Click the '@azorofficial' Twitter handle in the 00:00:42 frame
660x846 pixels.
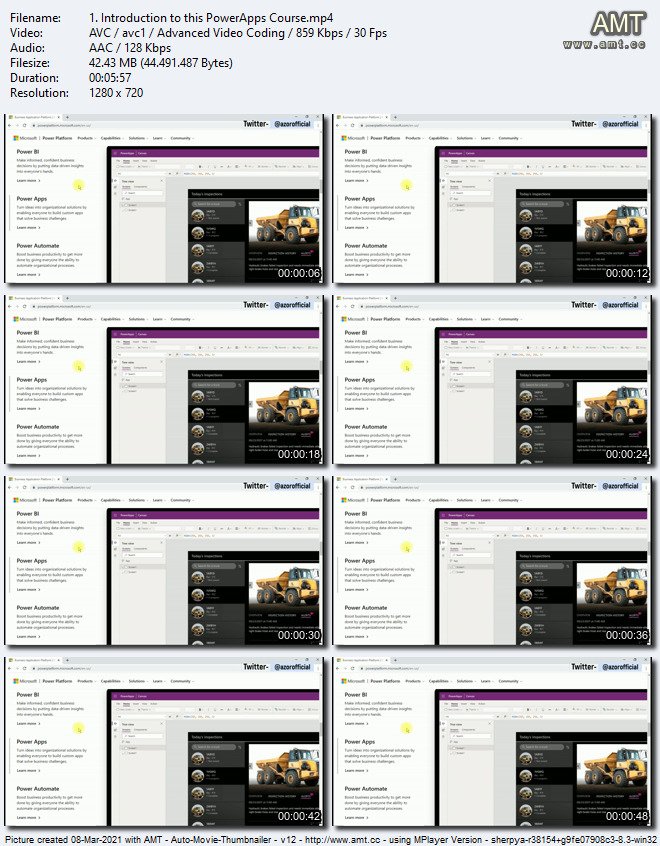[x=292, y=667]
